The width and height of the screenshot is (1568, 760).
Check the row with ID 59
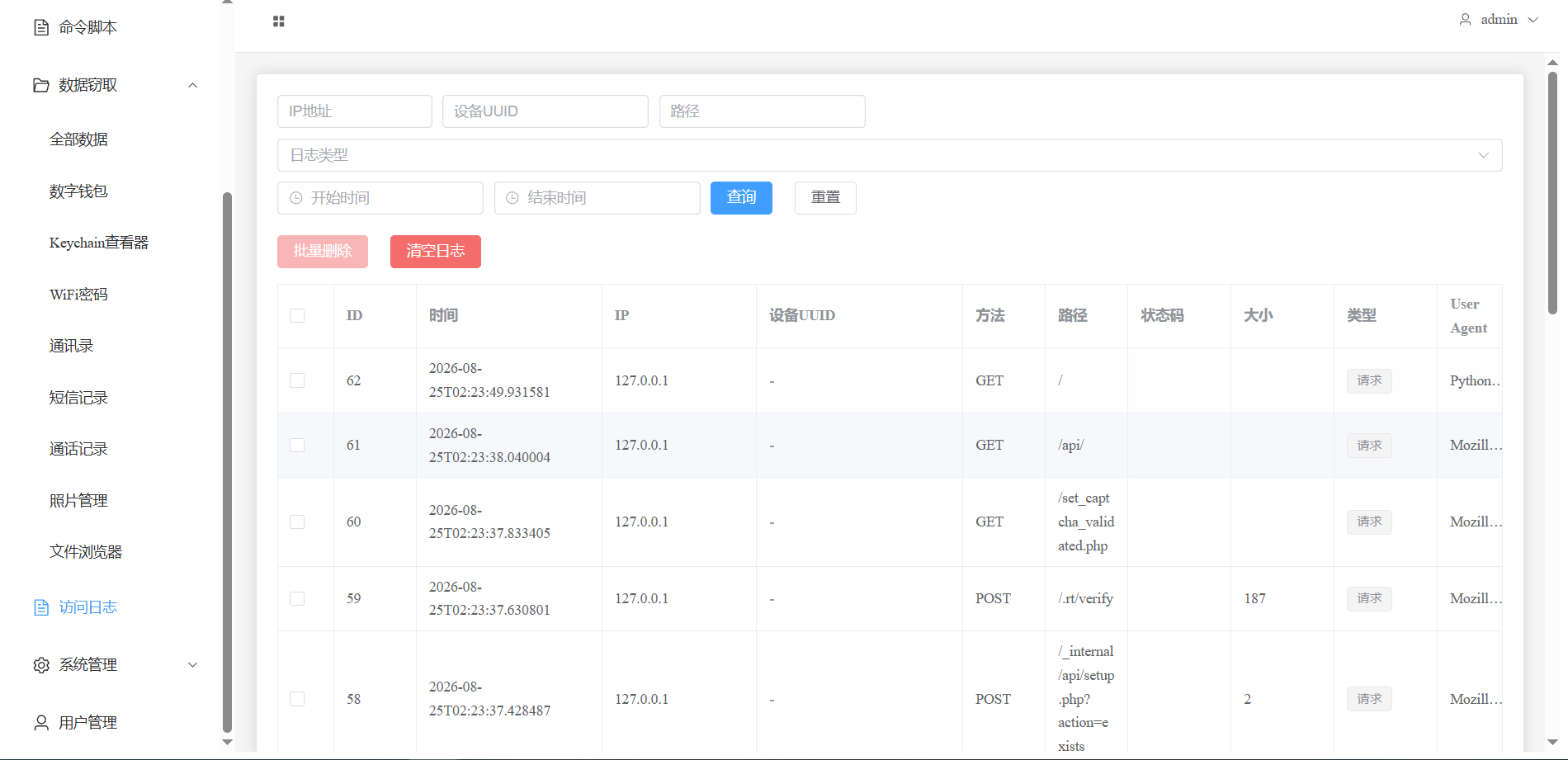(297, 599)
